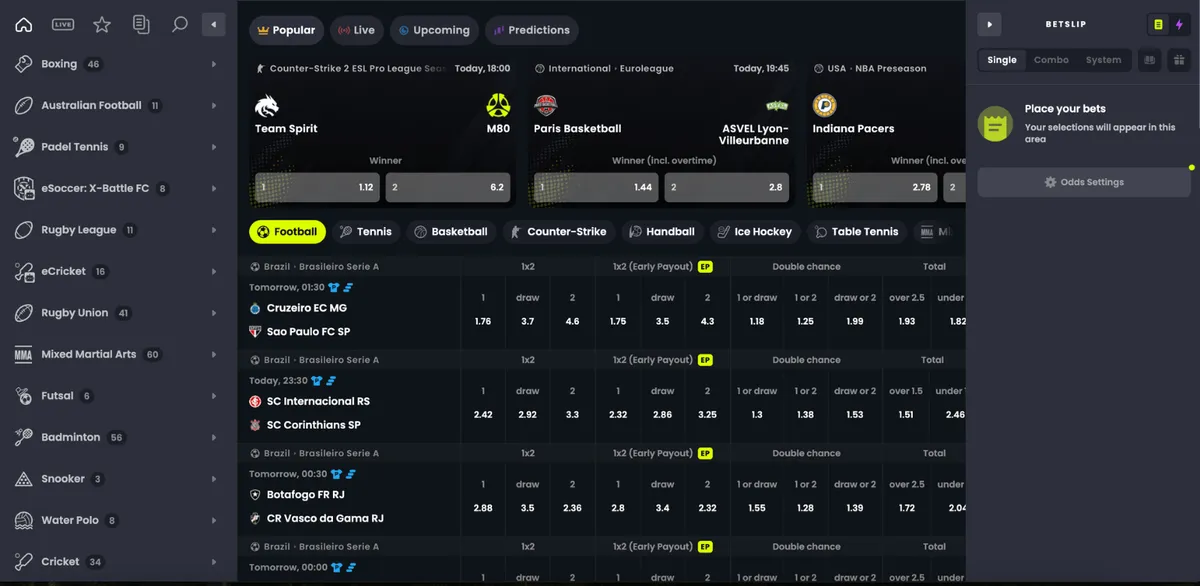Open Odds Settings in Betslip
Image resolution: width=1200 pixels, height=586 pixels.
point(1084,182)
